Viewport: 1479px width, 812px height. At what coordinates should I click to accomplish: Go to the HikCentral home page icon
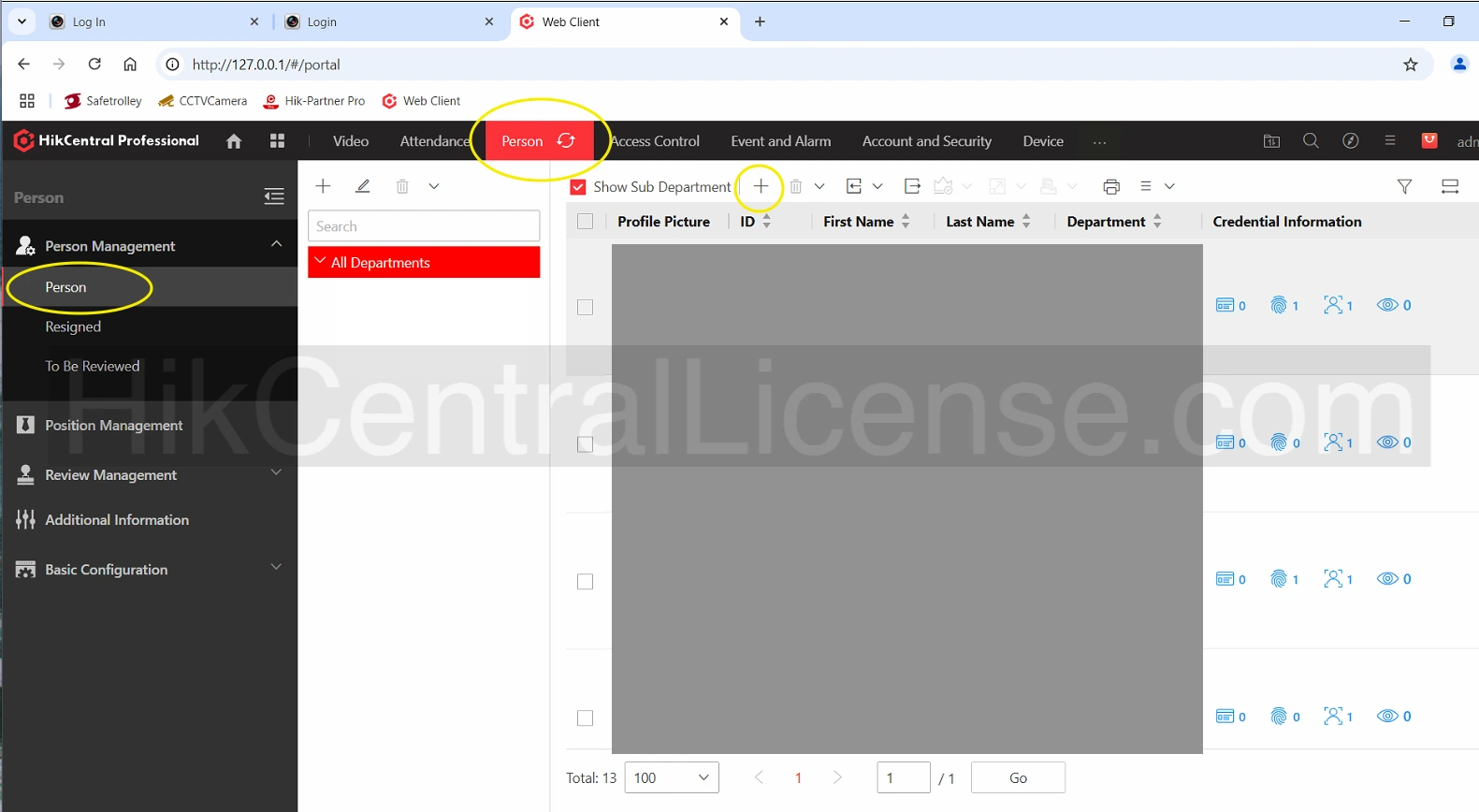coord(234,141)
